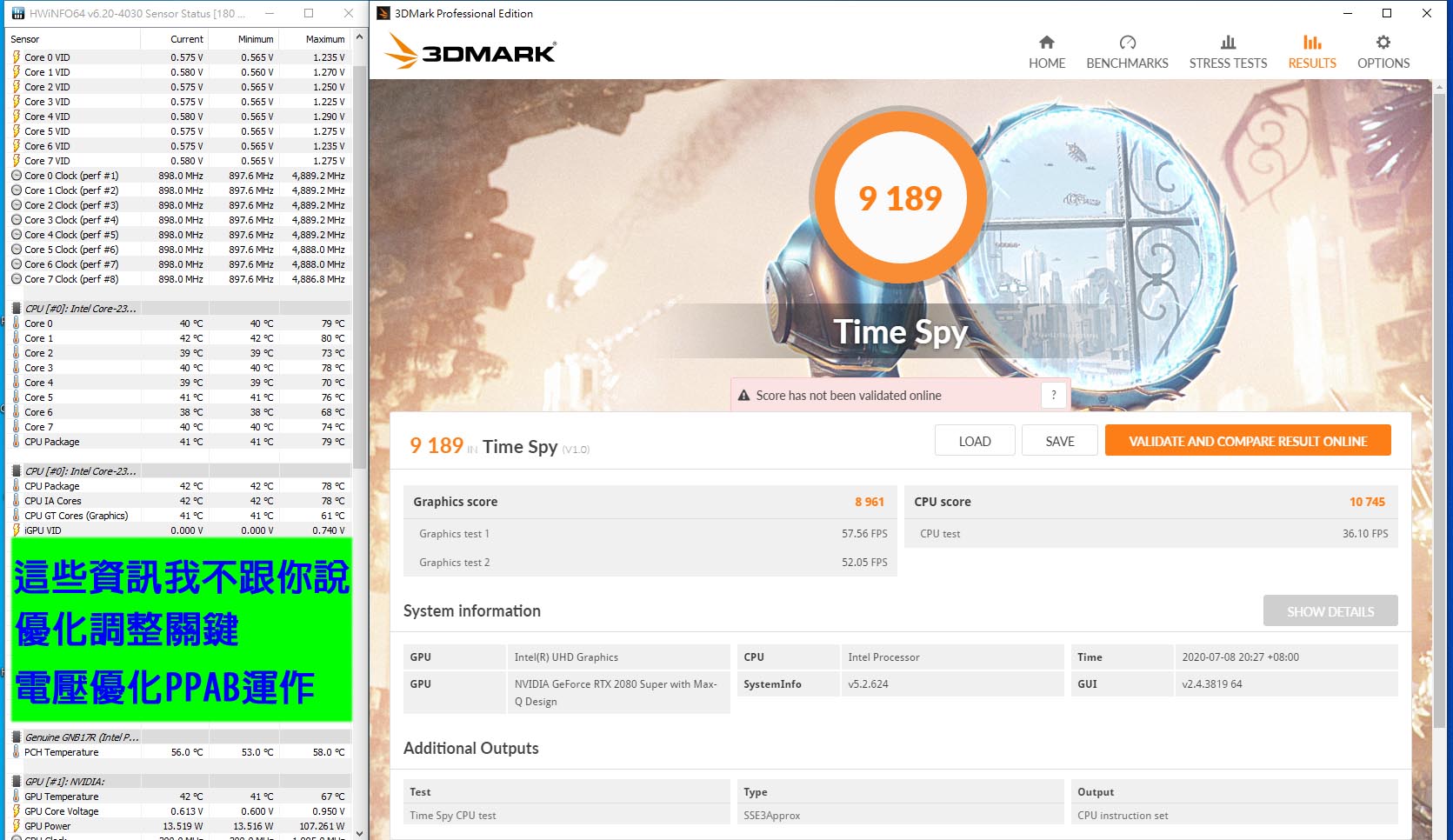This screenshot has height=840, width=1453.
Task: Click the chip icon of first CPU [#0] group
Action: (x=17, y=308)
